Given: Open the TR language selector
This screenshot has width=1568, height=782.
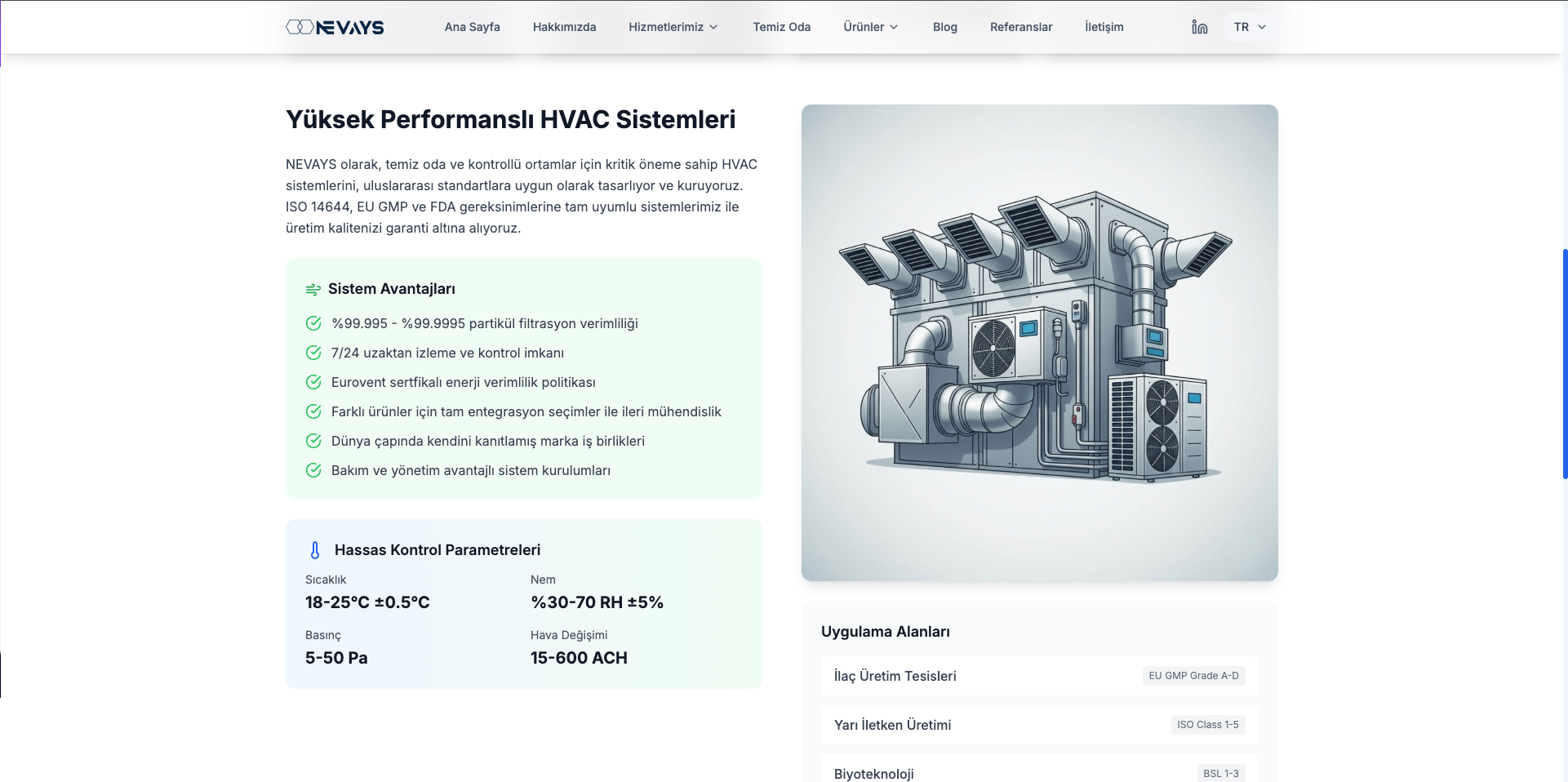Looking at the screenshot, I should tap(1249, 27).
